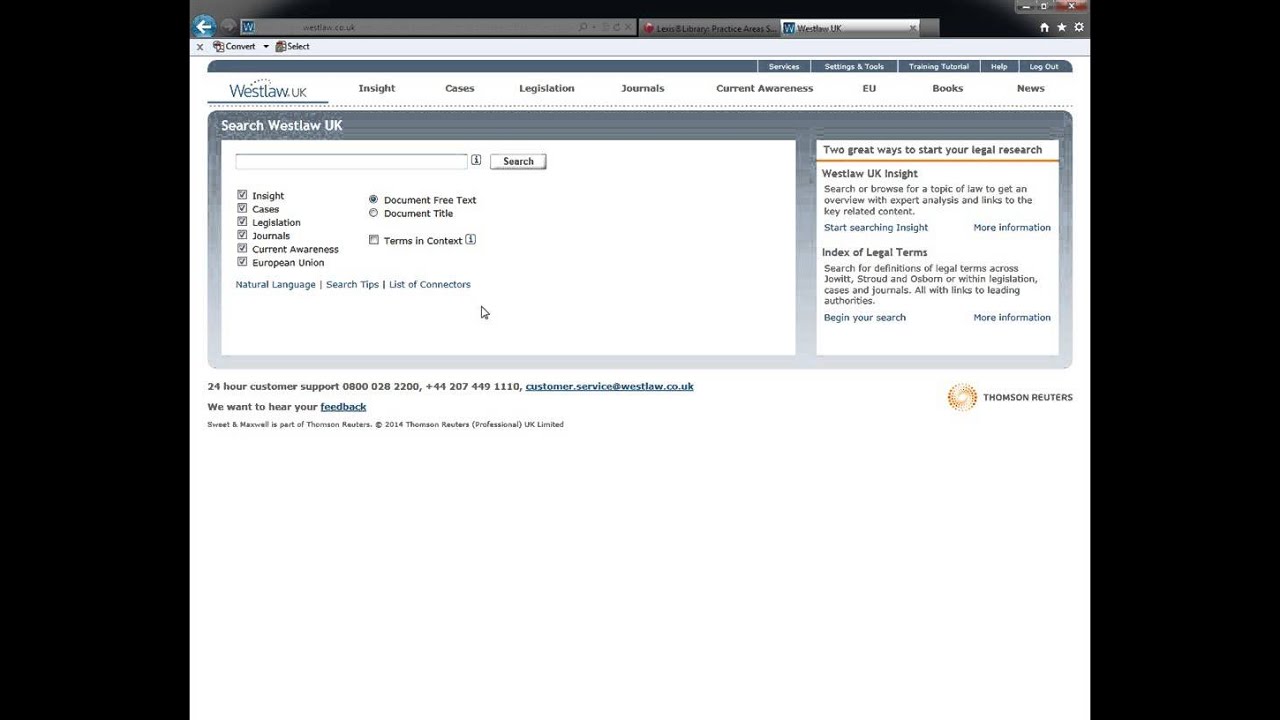The image size is (1280, 720).
Task: Close the PDF toolbar with X
Action: (200, 46)
